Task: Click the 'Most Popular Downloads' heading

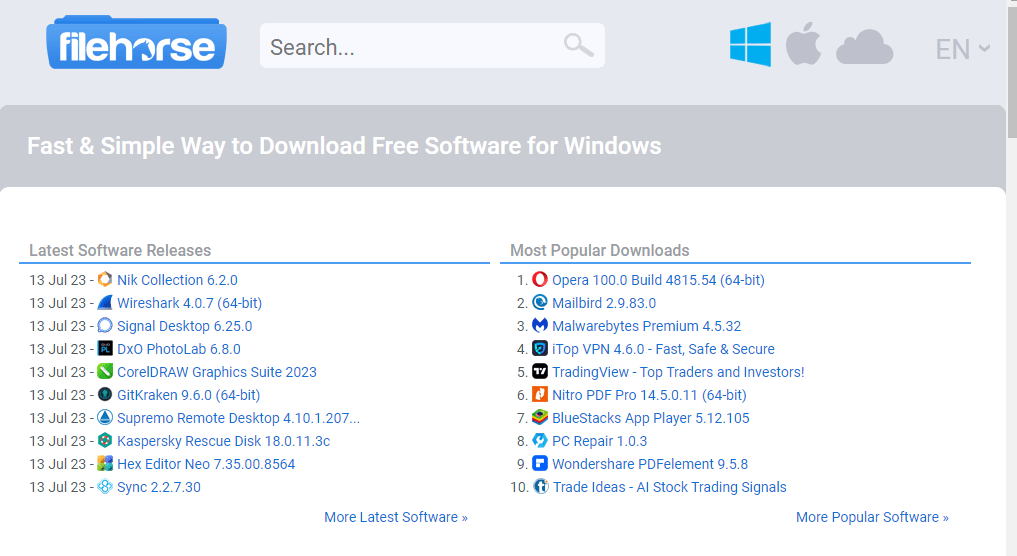Action: pyautogui.click(x=599, y=250)
